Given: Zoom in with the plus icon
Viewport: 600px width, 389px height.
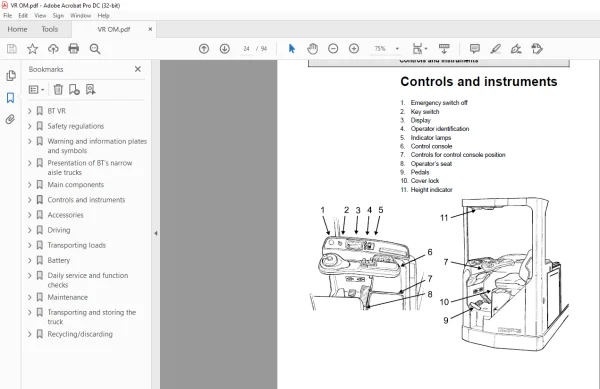Looking at the screenshot, I should [354, 49].
